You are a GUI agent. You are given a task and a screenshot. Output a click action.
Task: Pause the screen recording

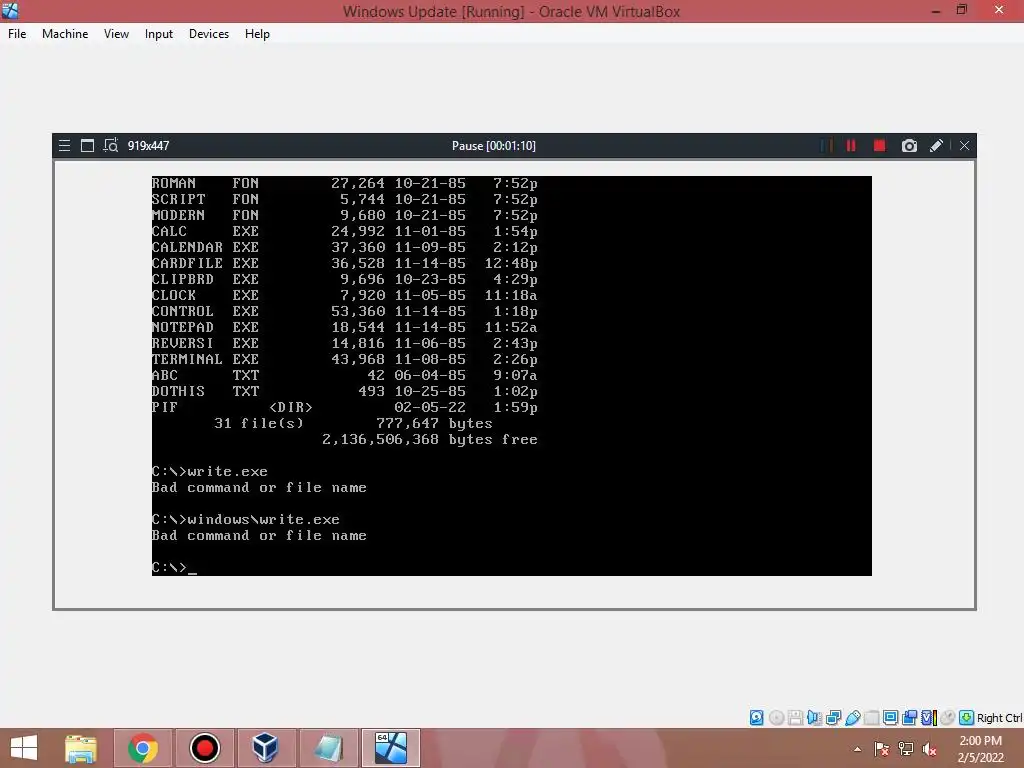[851, 146]
